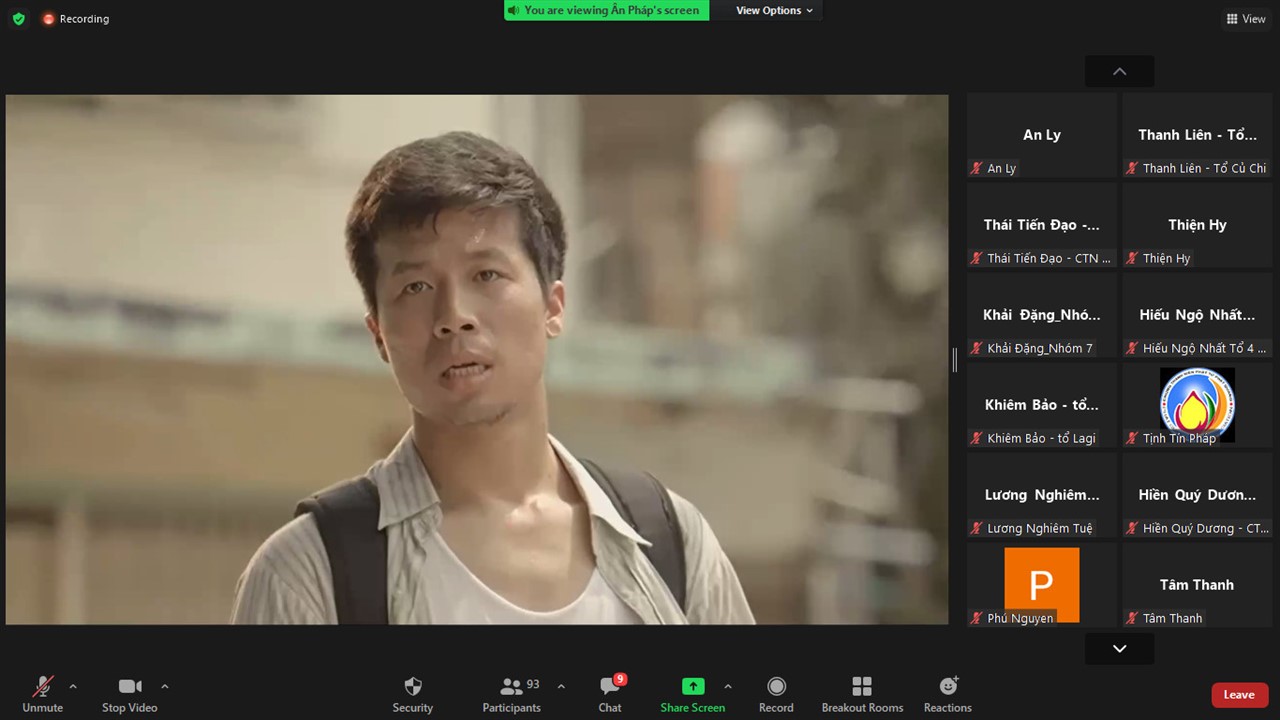Click the muted mic icon beside Hiếu Ngộ Nhất
Viewport: 1280px width, 720px height.
(1132, 349)
